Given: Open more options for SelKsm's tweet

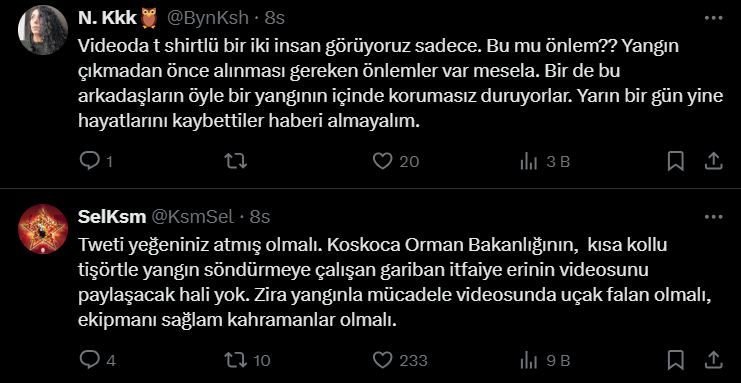Looking at the screenshot, I should 714,217.
